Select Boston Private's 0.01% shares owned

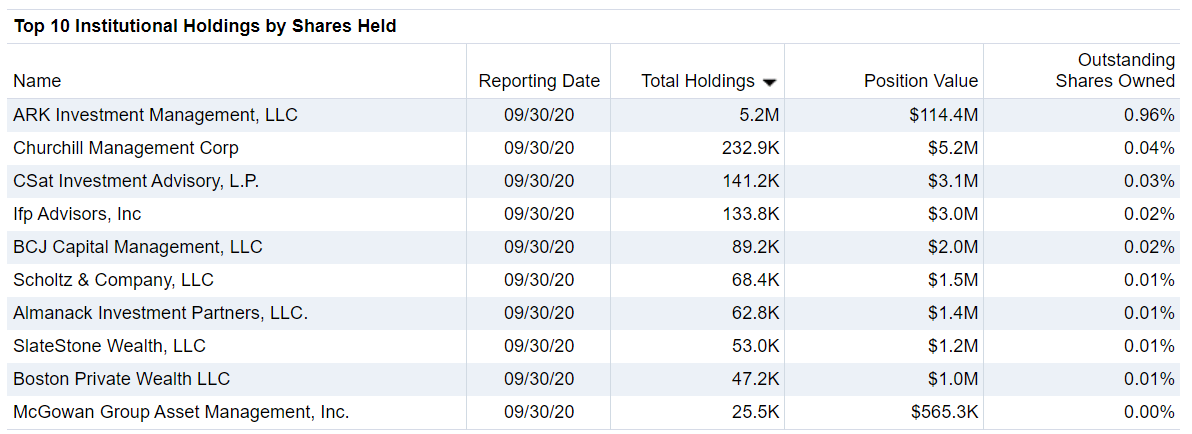coord(1149,379)
